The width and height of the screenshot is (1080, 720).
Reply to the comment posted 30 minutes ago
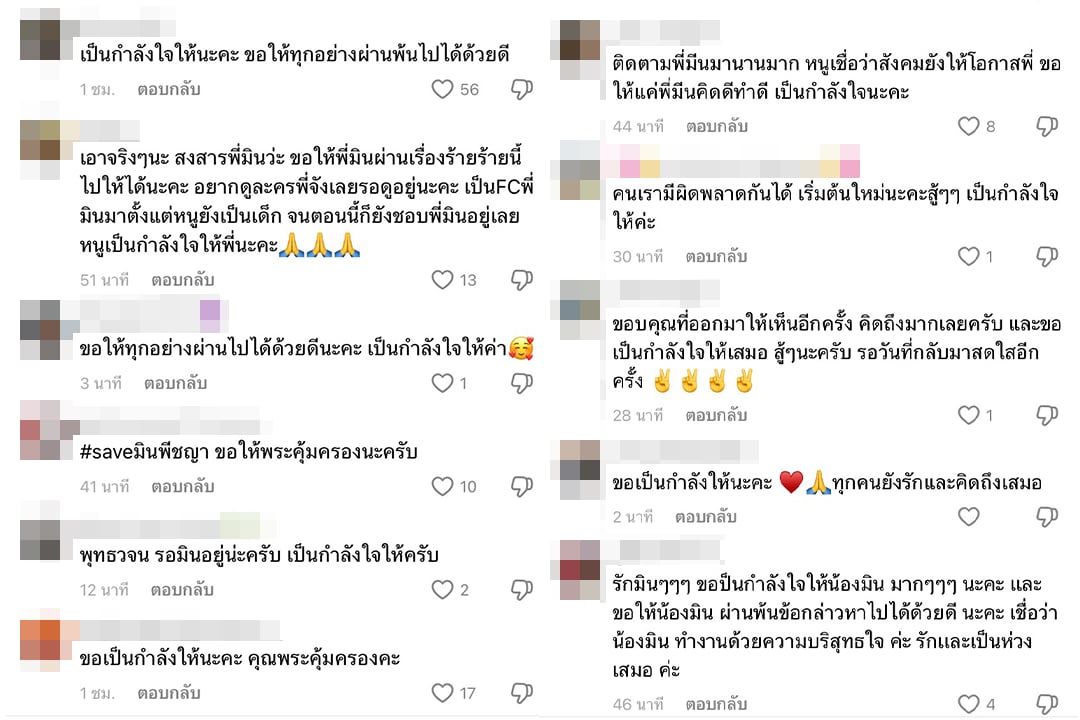point(716,256)
